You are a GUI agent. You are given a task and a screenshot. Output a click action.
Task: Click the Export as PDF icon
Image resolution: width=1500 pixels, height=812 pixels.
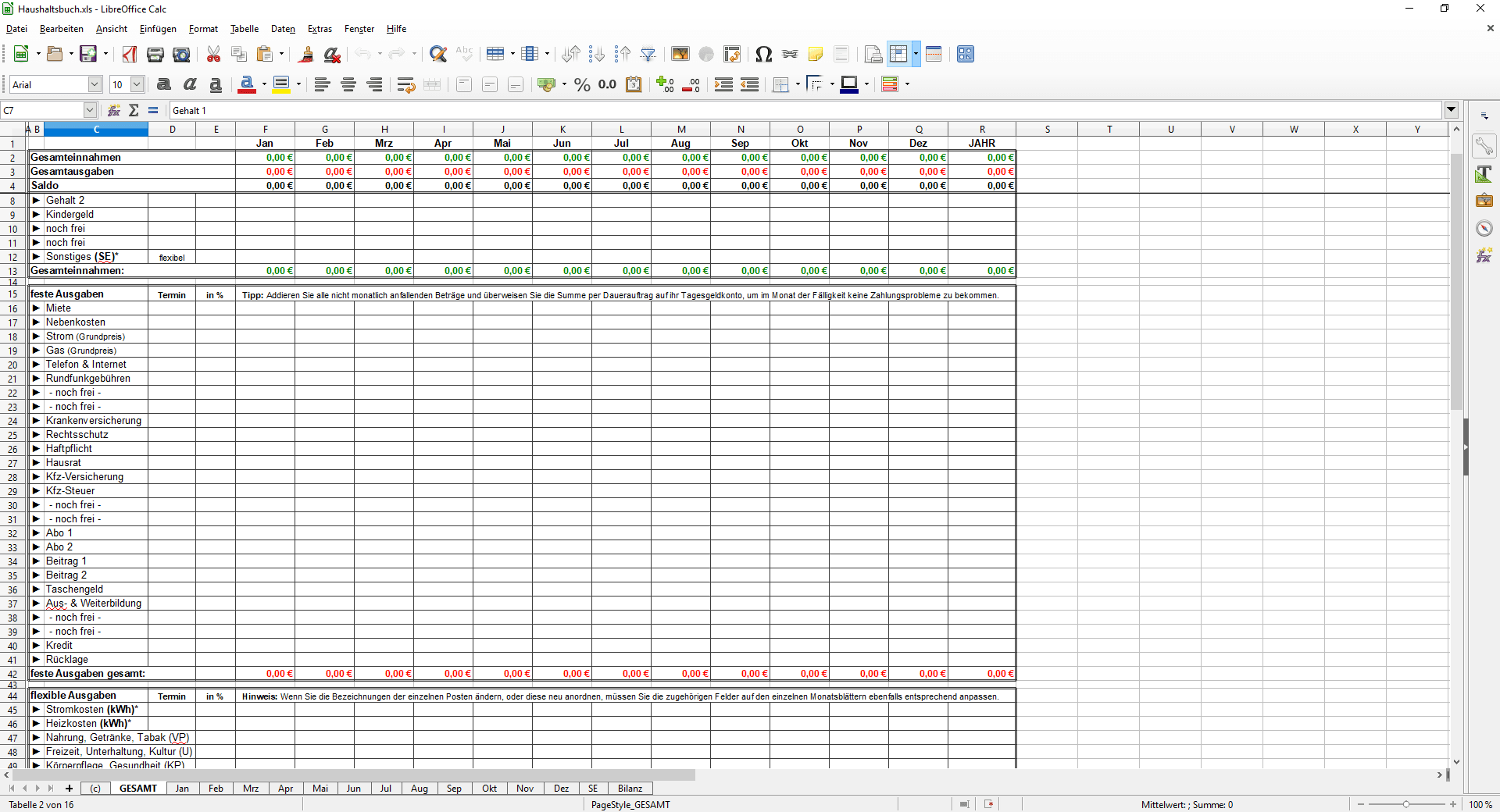coord(130,54)
